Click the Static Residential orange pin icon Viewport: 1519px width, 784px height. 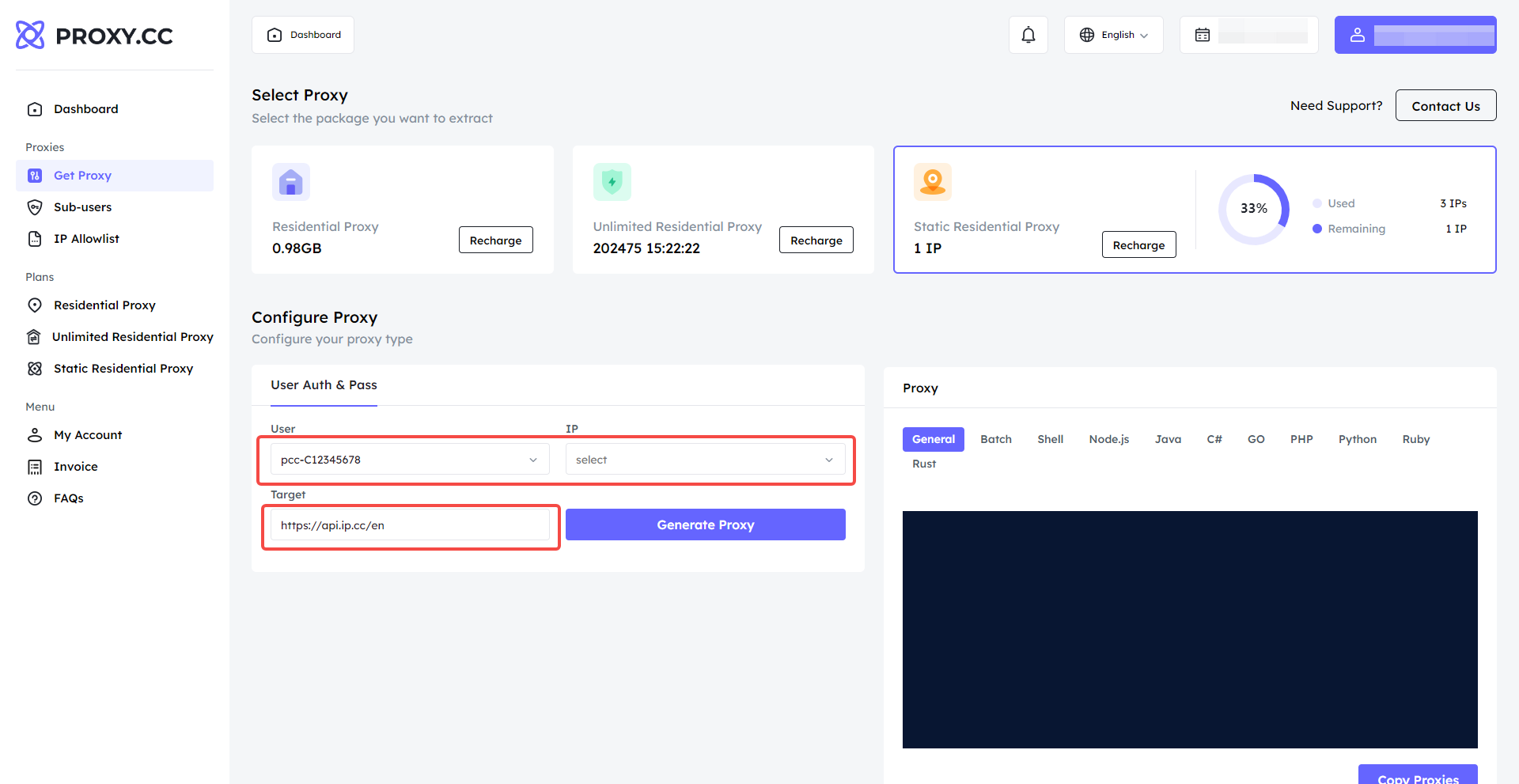click(x=933, y=182)
